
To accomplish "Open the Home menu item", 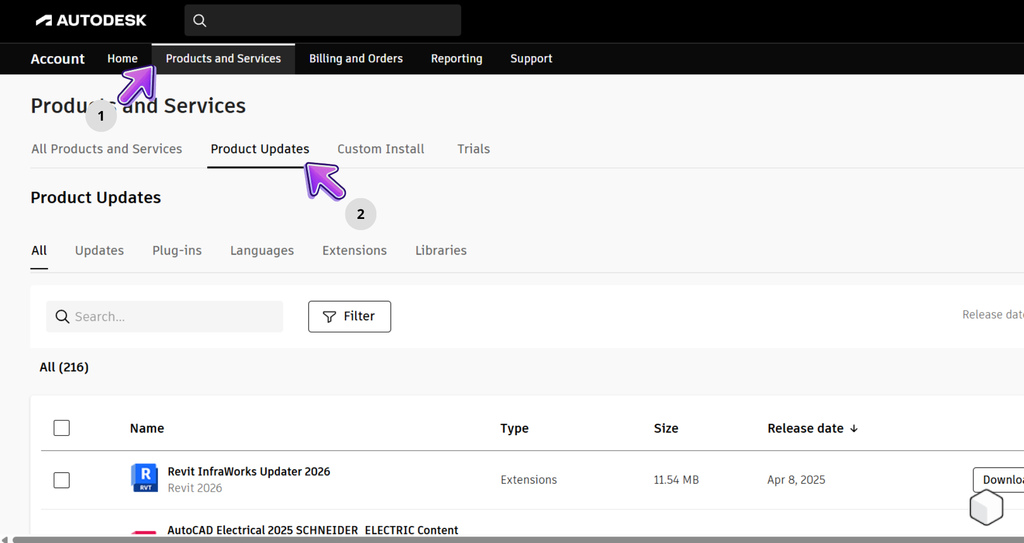I will point(123,59).
